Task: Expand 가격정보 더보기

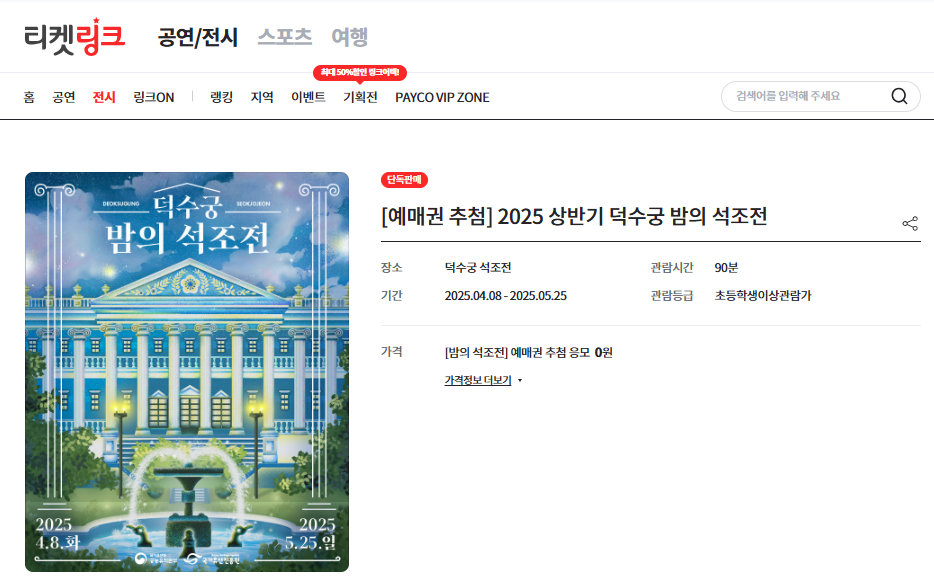Action: (x=483, y=380)
